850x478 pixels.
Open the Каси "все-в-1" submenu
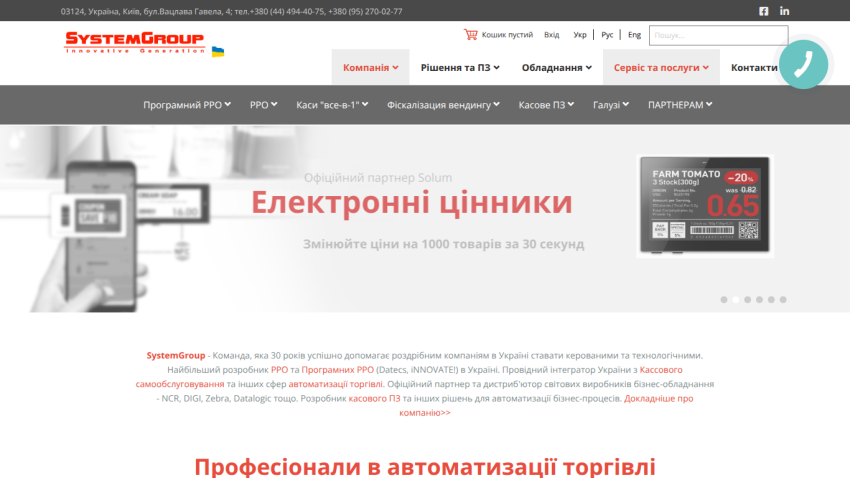(x=332, y=105)
